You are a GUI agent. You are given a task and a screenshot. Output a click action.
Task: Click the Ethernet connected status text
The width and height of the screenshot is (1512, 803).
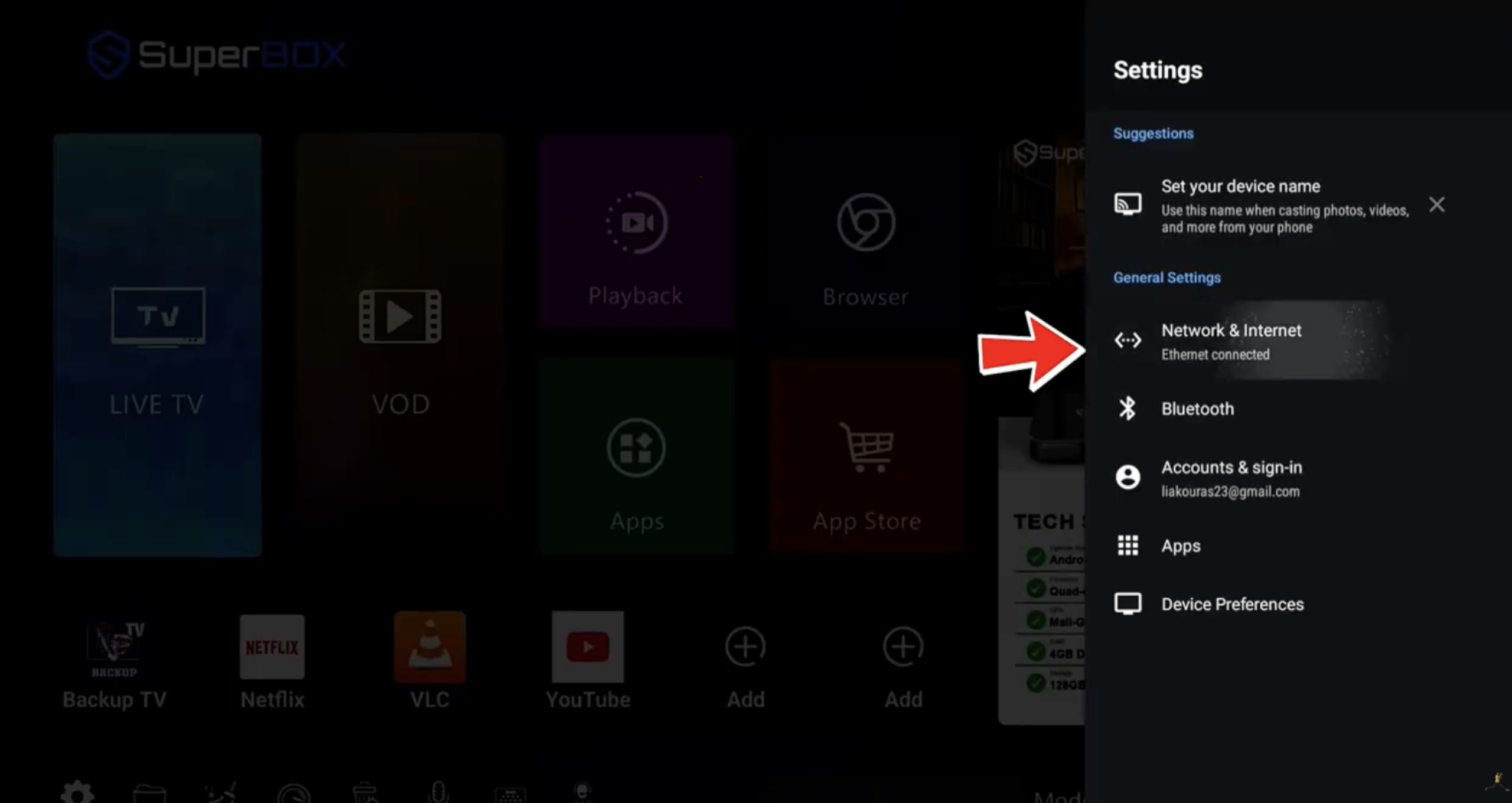1215,354
